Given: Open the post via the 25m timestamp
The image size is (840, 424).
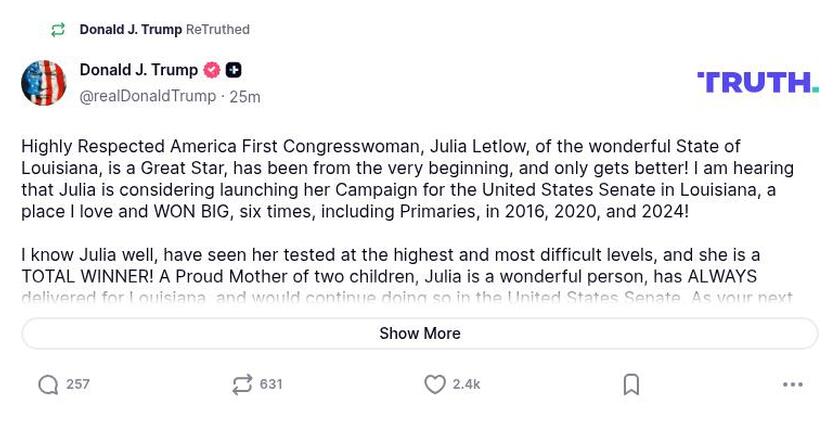Looking at the screenshot, I should (245, 97).
